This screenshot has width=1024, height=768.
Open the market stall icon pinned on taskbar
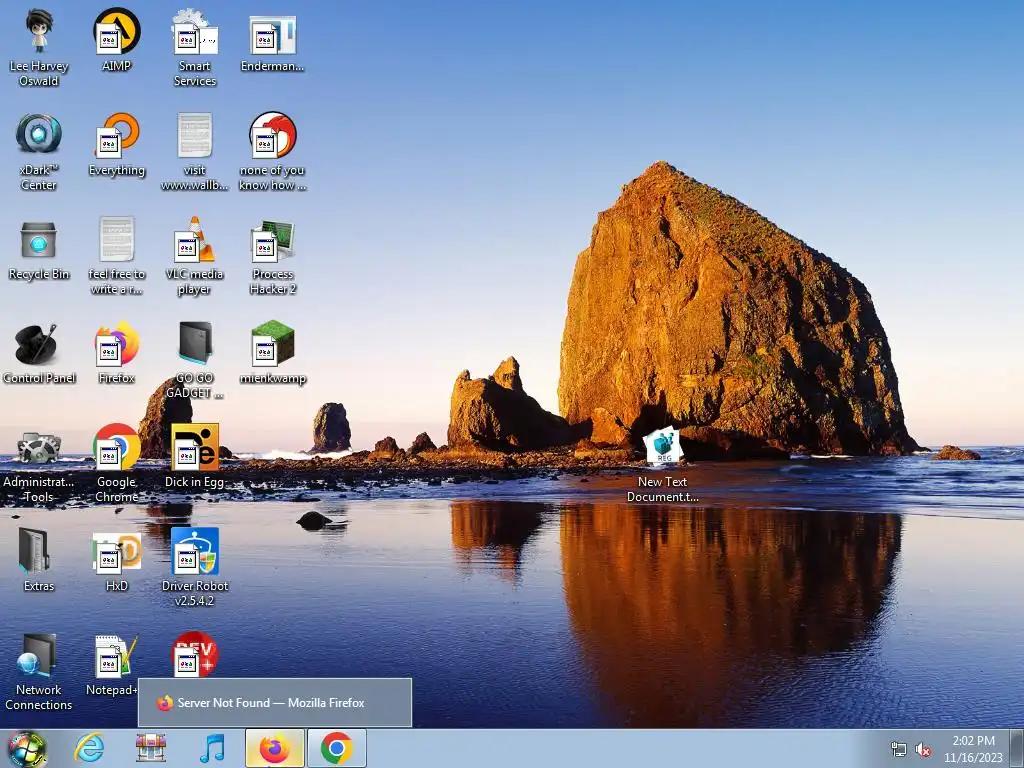tap(151, 748)
